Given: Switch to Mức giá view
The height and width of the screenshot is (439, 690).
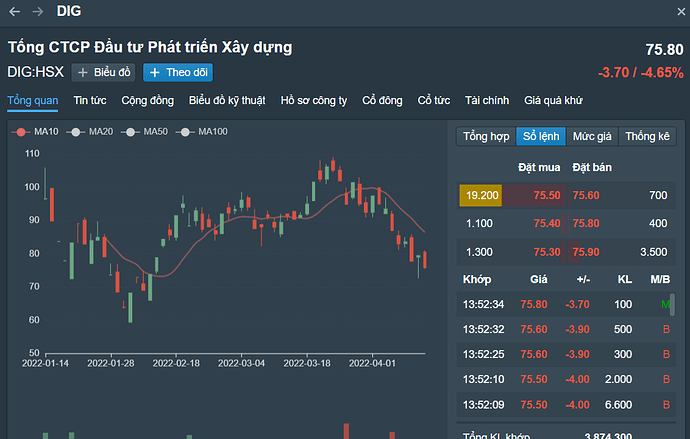Looking at the screenshot, I should tap(592, 136).
